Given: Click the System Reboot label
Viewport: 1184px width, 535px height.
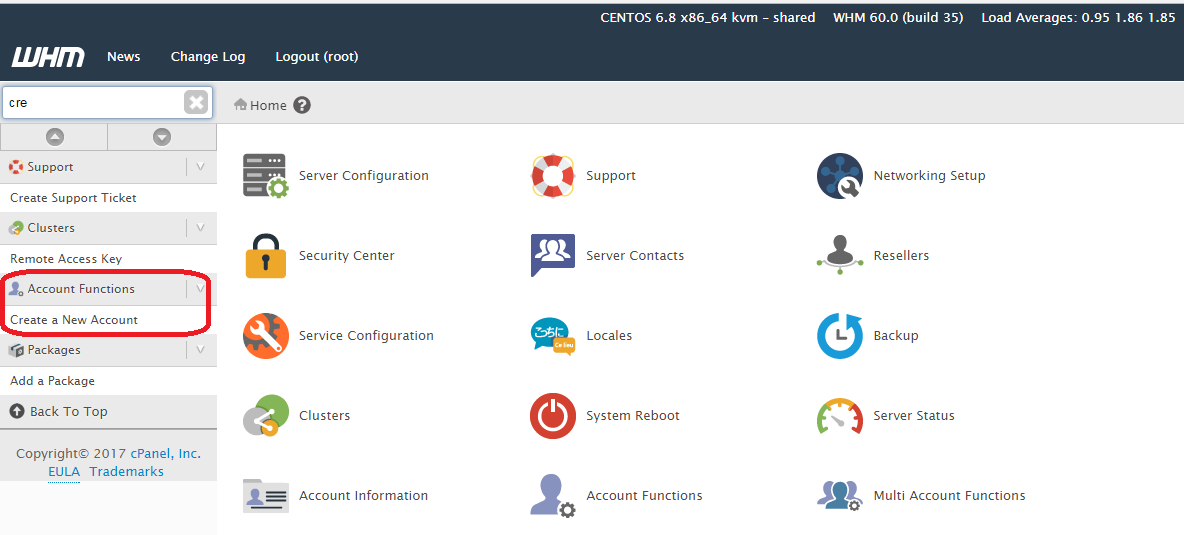Looking at the screenshot, I should pos(633,416).
